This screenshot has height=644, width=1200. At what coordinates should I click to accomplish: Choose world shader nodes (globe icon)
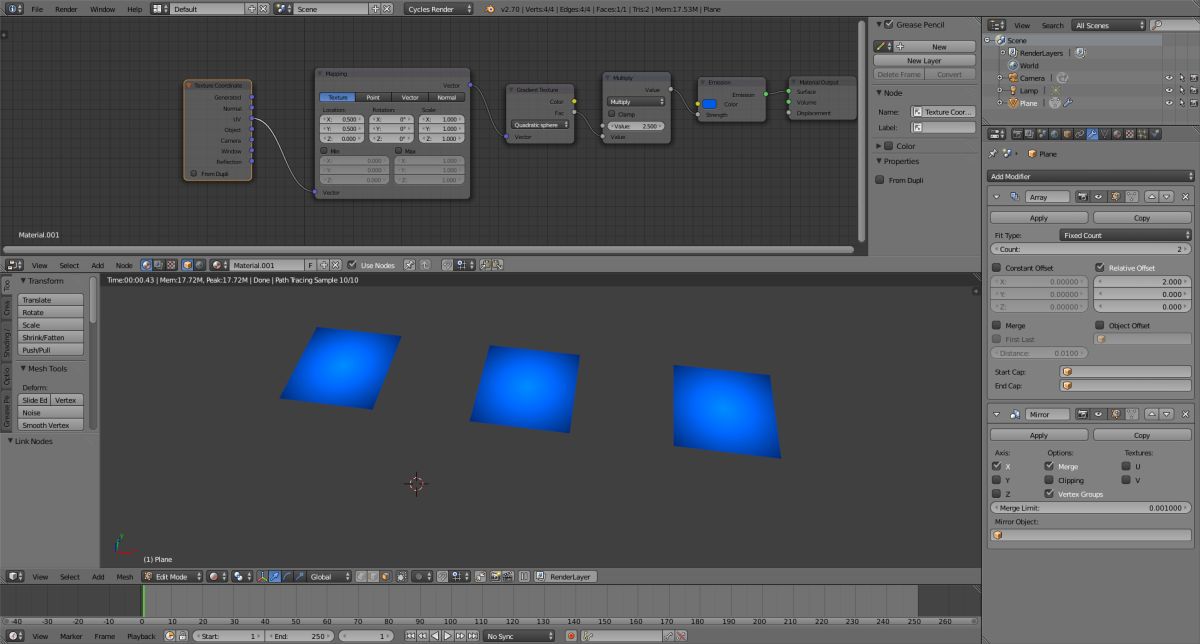click(x=199, y=265)
